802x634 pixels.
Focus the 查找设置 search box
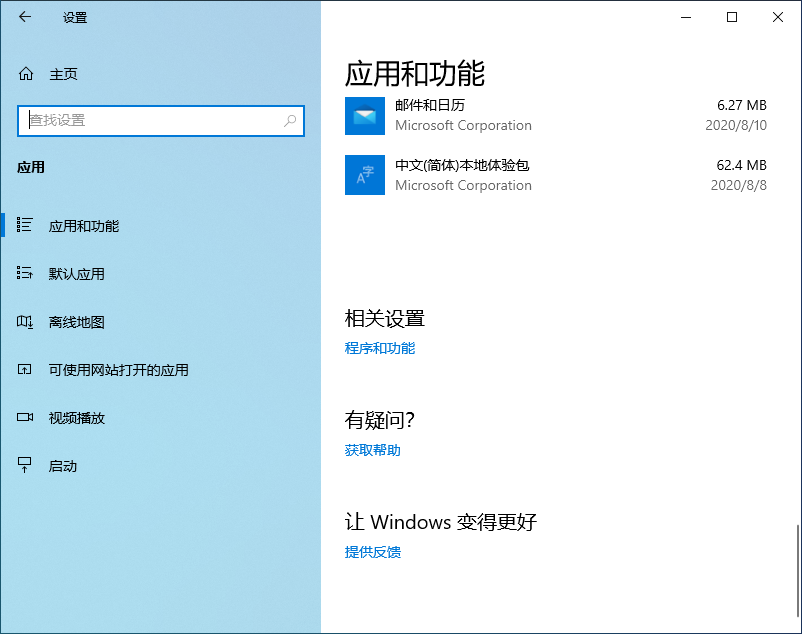(161, 121)
